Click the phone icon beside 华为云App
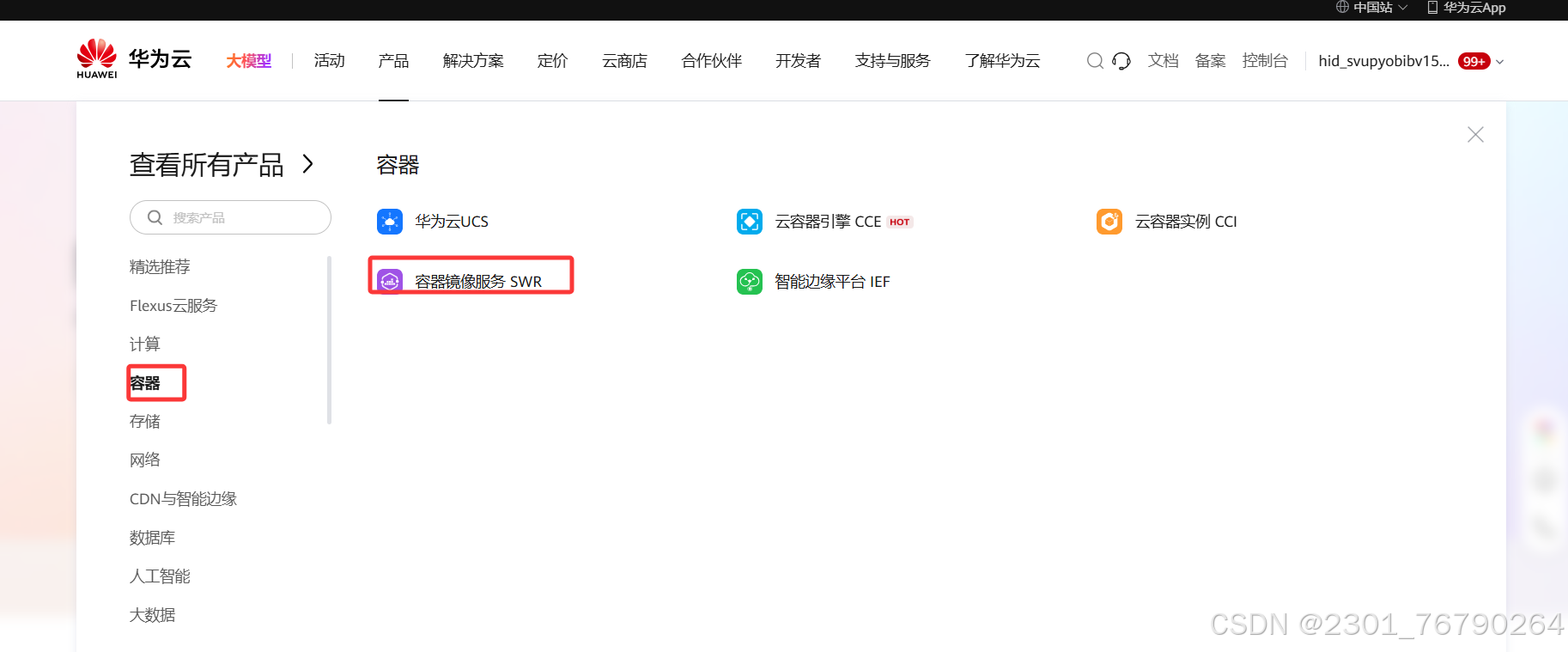This screenshot has height=652, width=1568. (x=1432, y=8)
